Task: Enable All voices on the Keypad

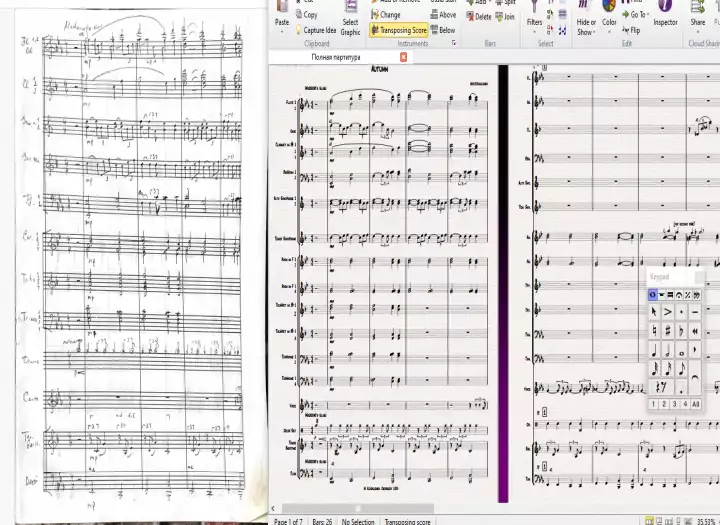Action: pyautogui.click(x=695, y=404)
